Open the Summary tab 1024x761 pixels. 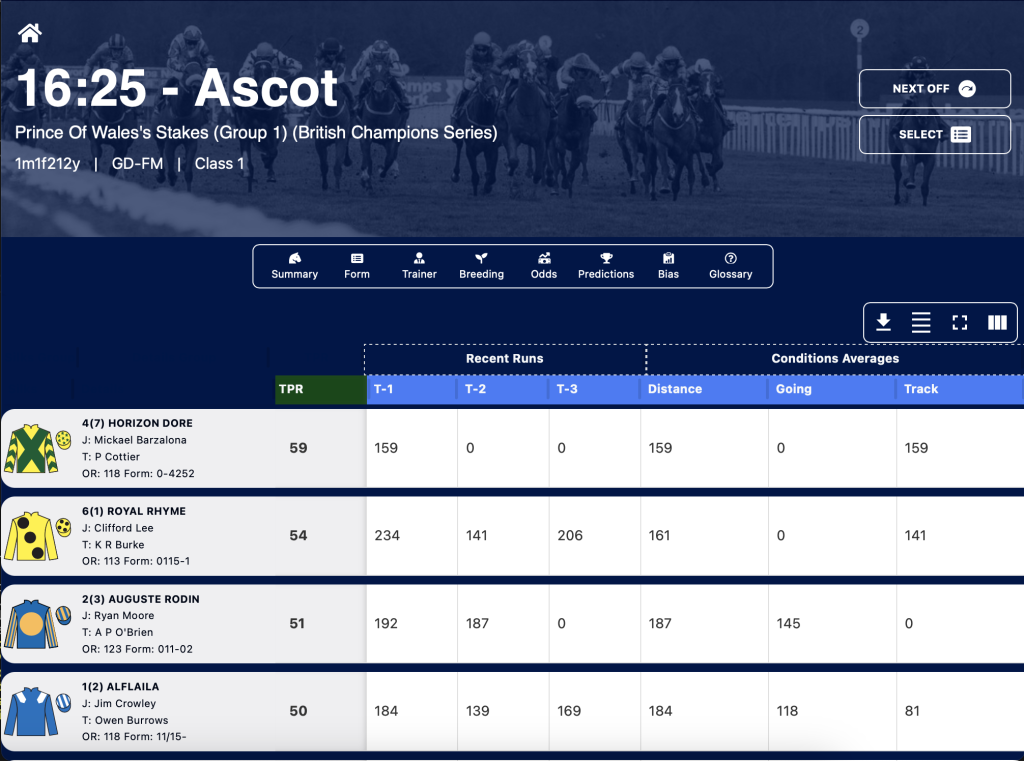pos(295,266)
